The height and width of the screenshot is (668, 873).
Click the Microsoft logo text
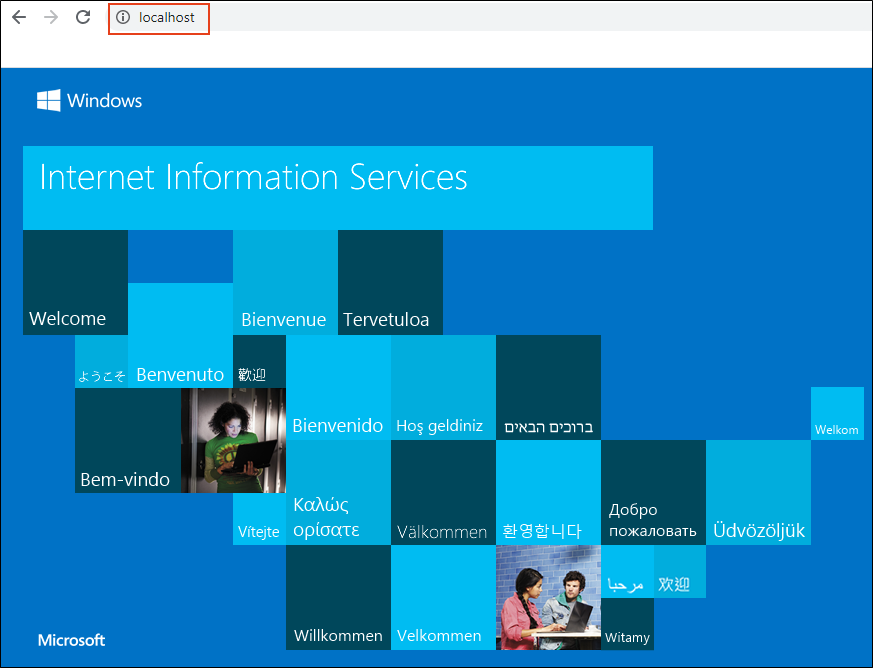pyautogui.click(x=71, y=640)
